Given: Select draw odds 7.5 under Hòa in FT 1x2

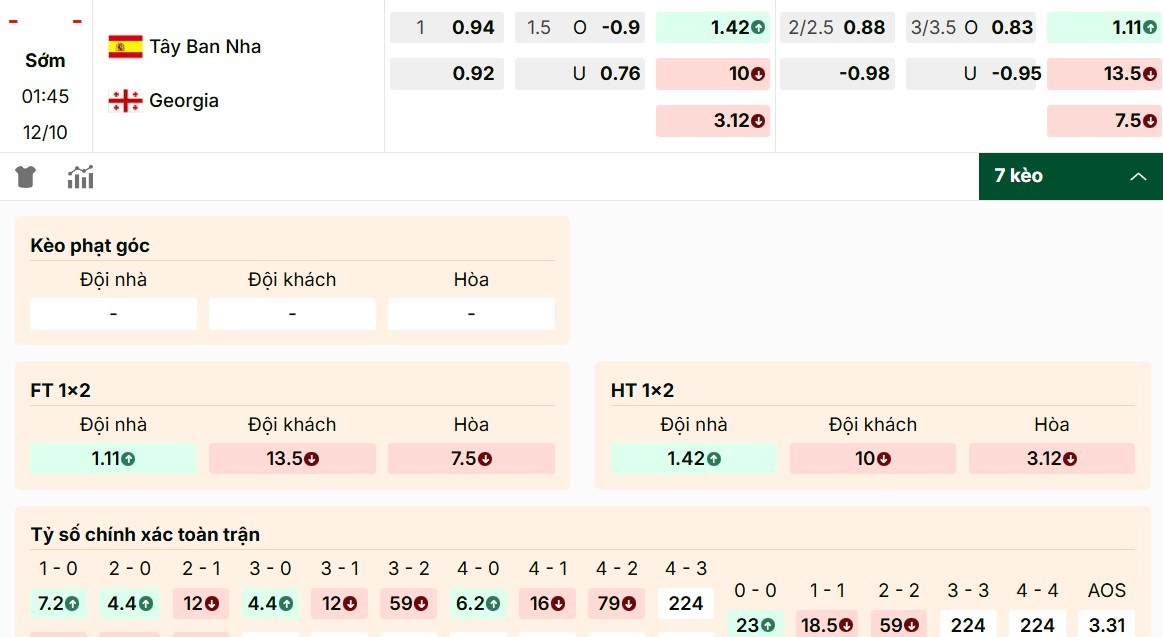Looking at the screenshot, I should pyautogui.click(x=471, y=458).
